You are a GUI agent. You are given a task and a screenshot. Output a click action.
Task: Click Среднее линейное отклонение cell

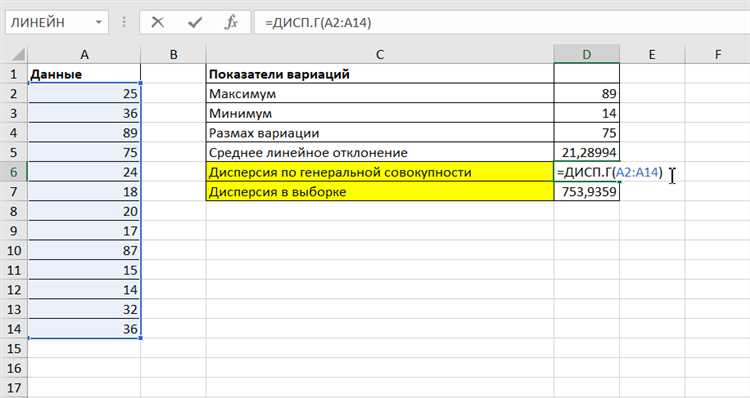(380, 153)
